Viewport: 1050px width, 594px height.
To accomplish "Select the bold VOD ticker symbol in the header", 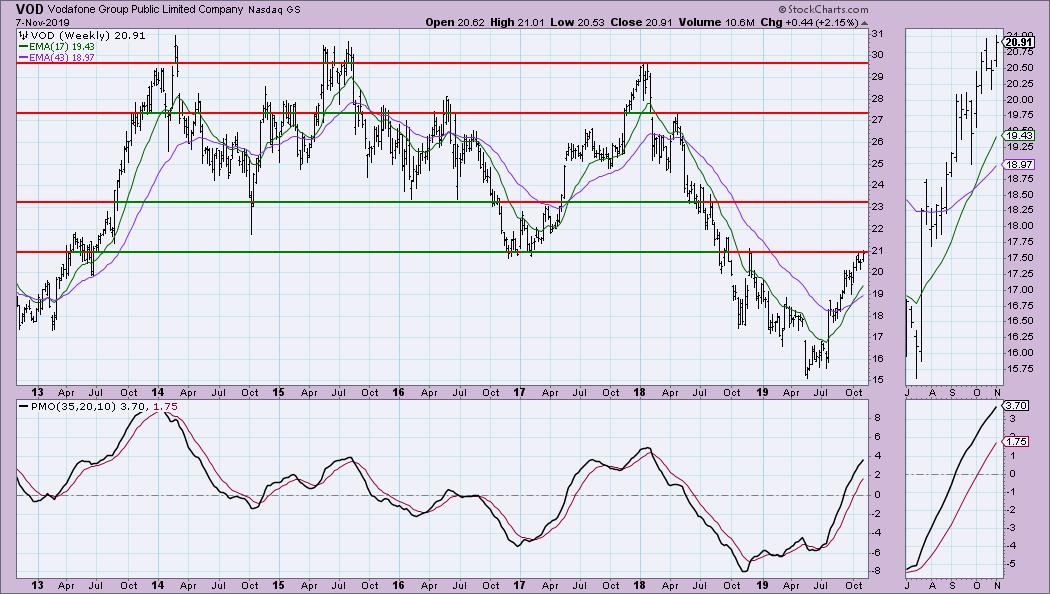I will [30, 9].
